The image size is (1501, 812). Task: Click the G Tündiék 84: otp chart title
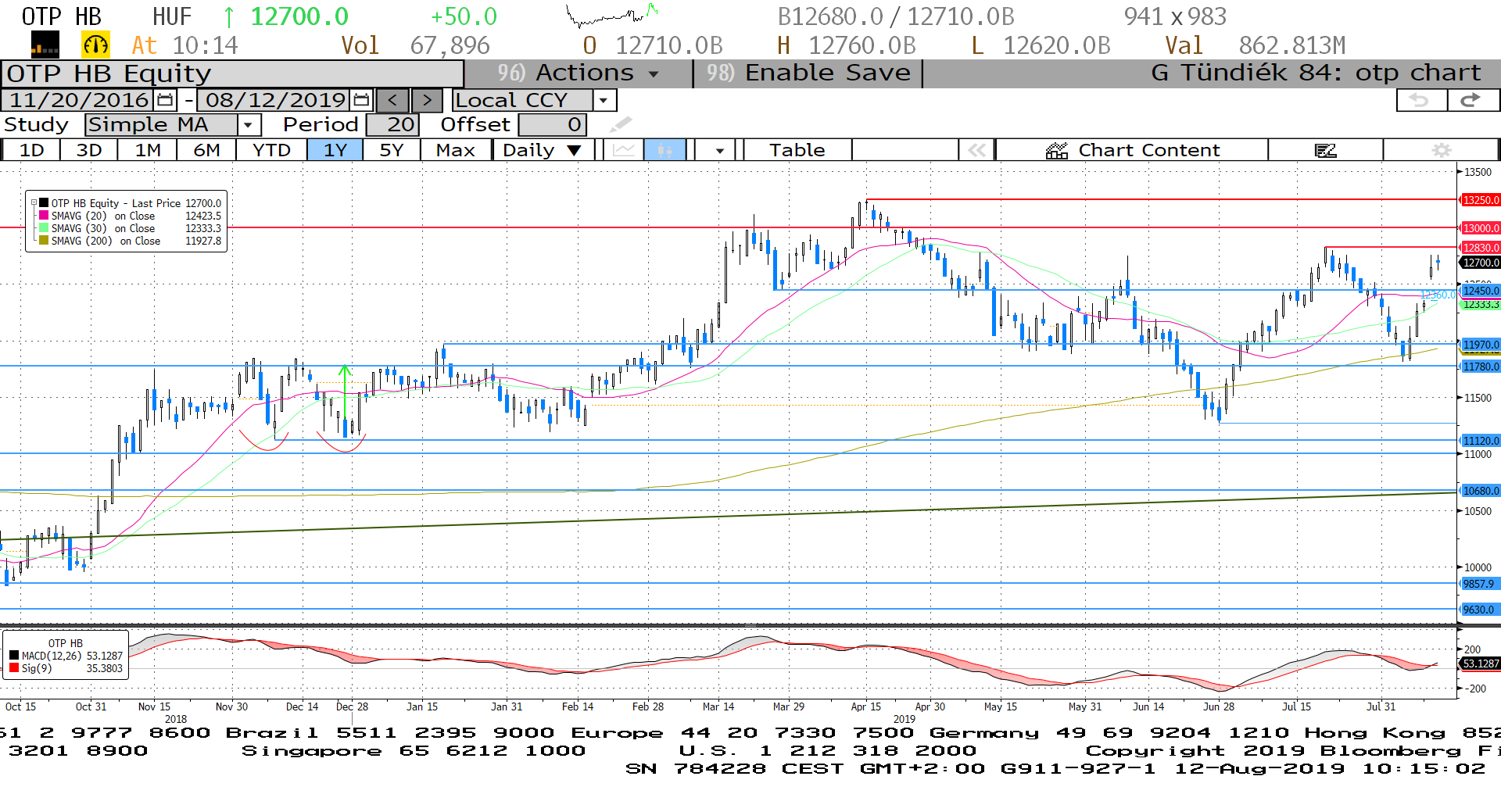pyautogui.click(x=1316, y=73)
